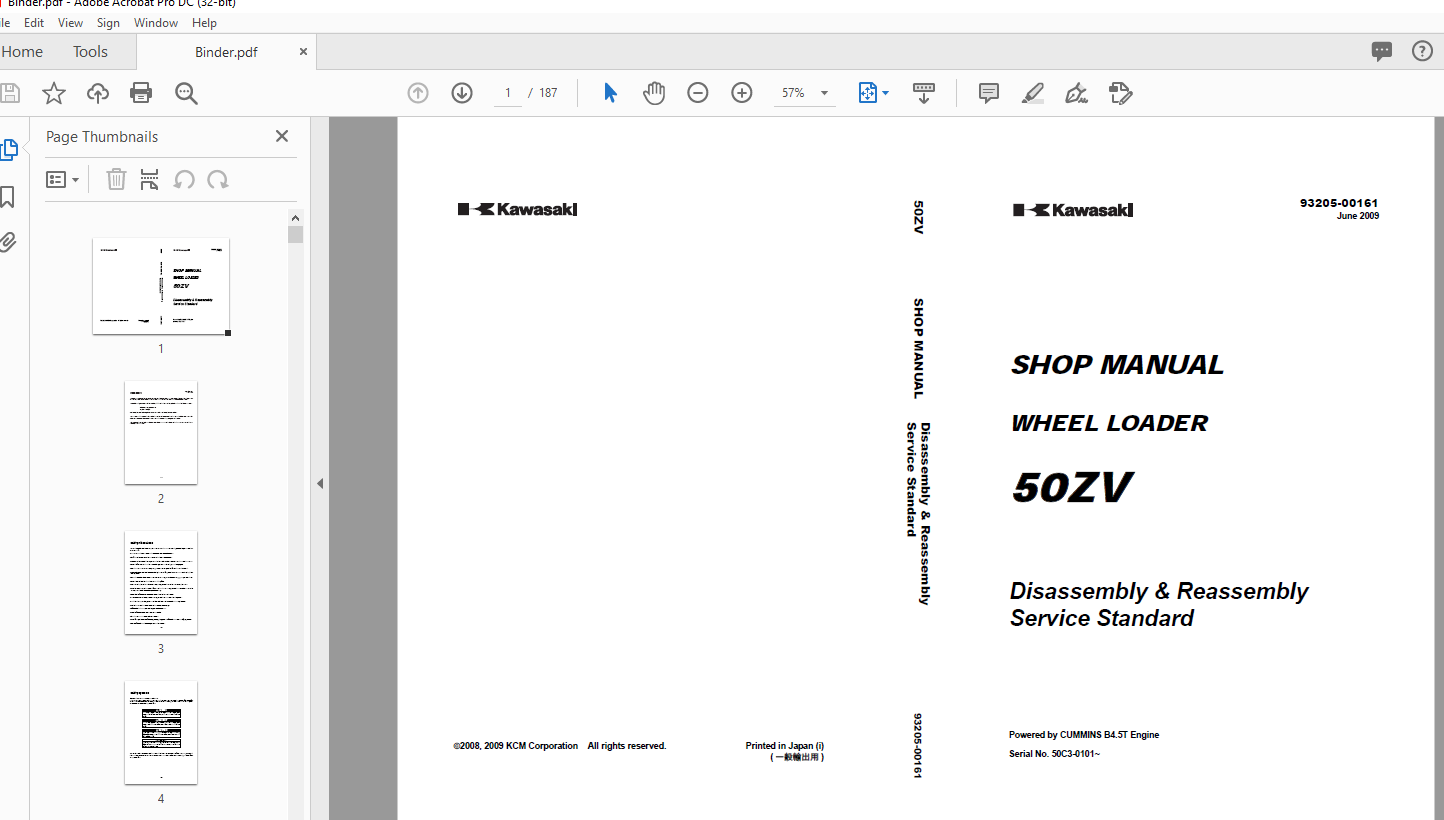Rotate pages counterclockwise
1444x820 pixels.
[184, 179]
